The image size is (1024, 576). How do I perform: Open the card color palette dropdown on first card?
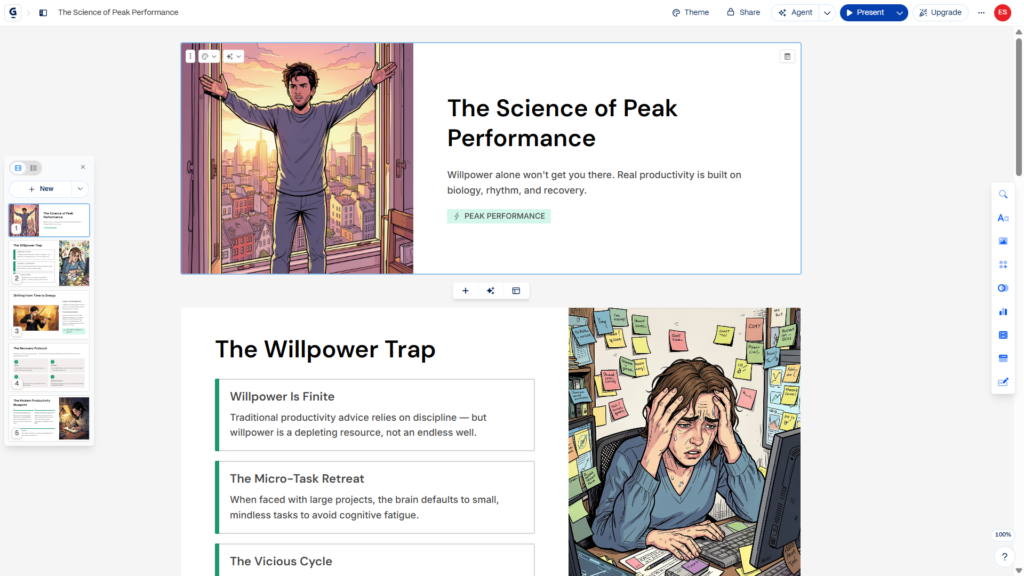click(209, 57)
